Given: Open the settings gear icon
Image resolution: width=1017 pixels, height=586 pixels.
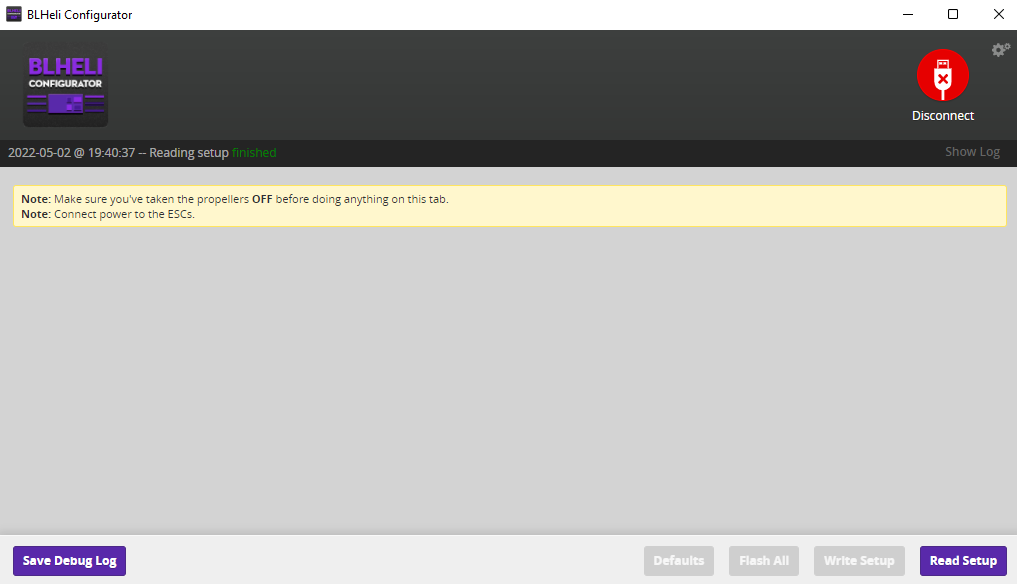Looking at the screenshot, I should coord(1001,50).
